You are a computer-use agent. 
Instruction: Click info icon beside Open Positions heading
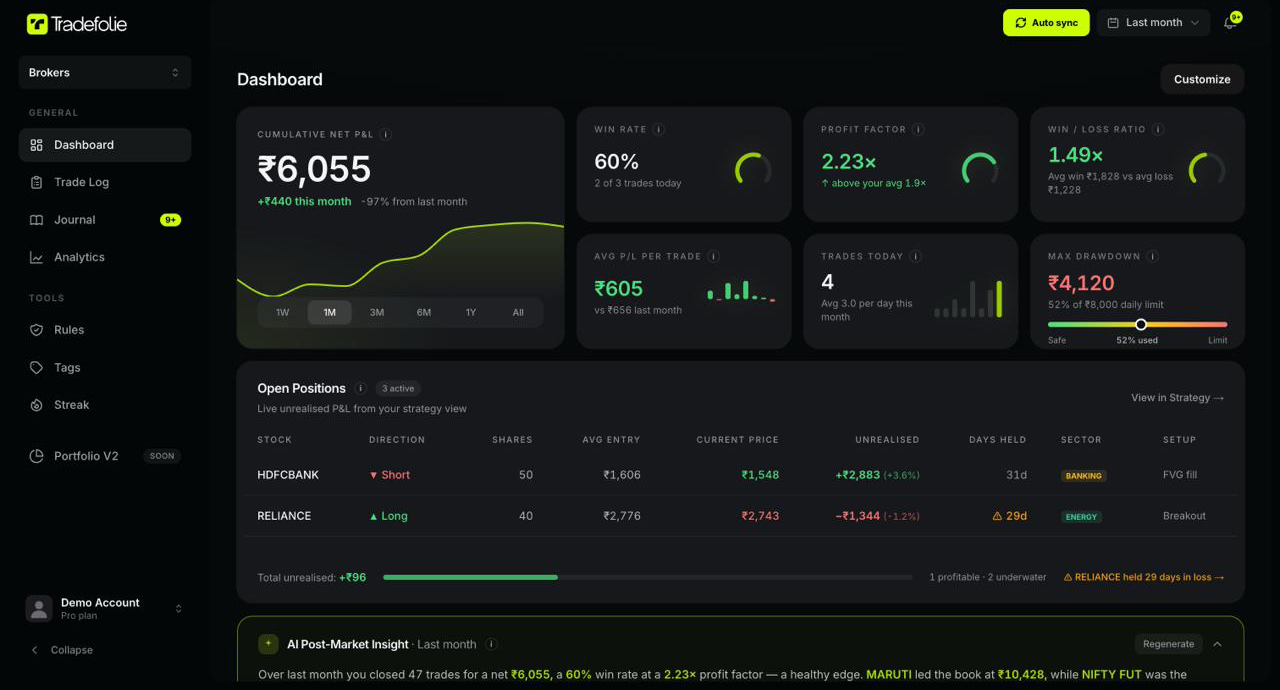pyautogui.click(x=361, y=388)
